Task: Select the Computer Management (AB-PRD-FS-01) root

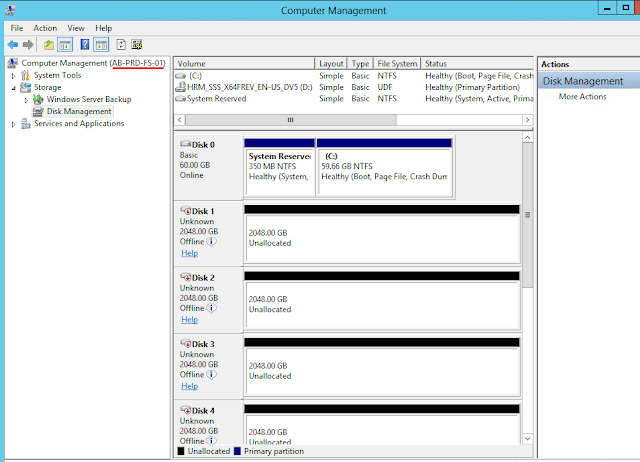Action: [93, 63]
